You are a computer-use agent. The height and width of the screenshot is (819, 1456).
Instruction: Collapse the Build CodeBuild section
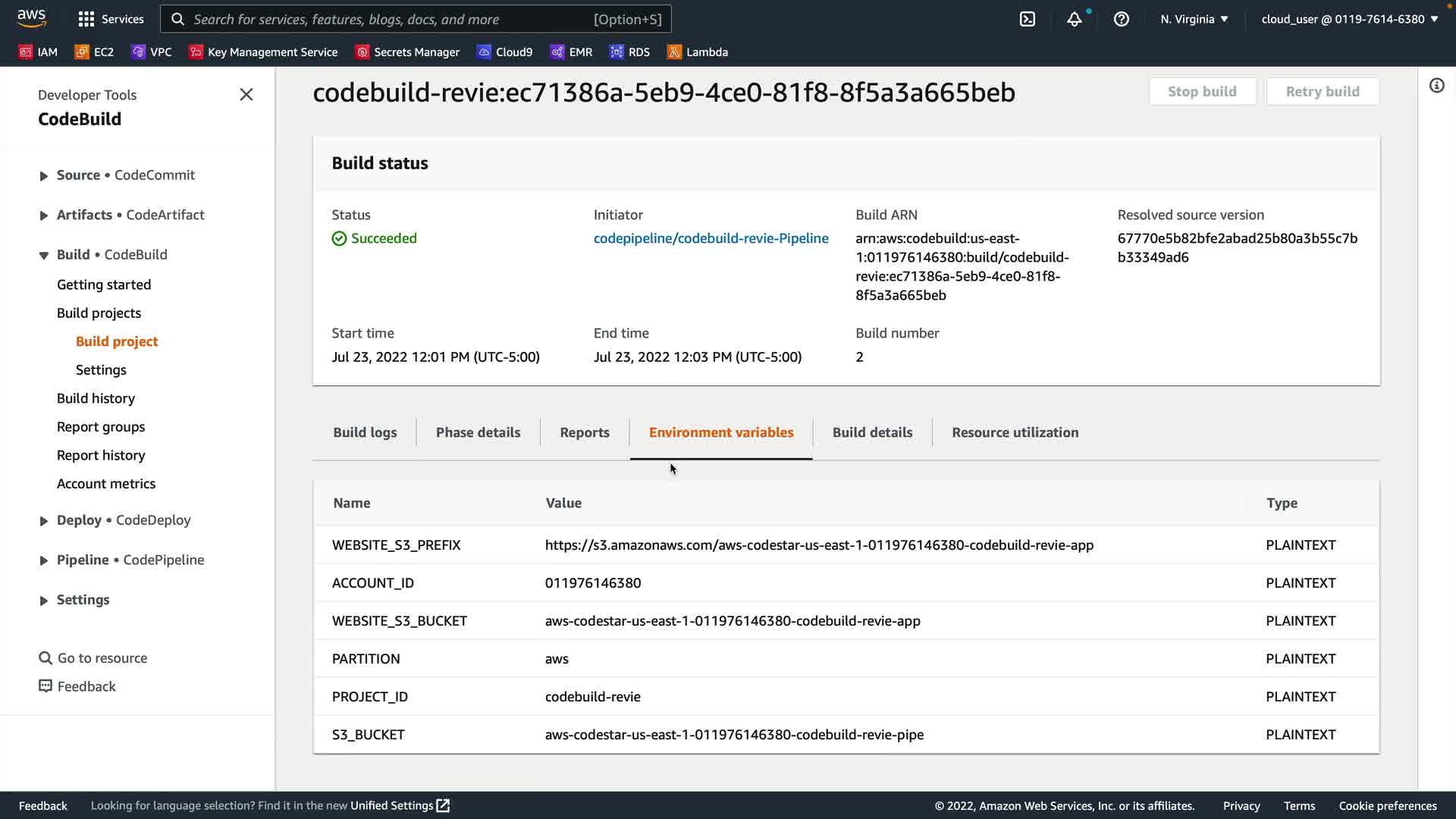tap(44, 255)
